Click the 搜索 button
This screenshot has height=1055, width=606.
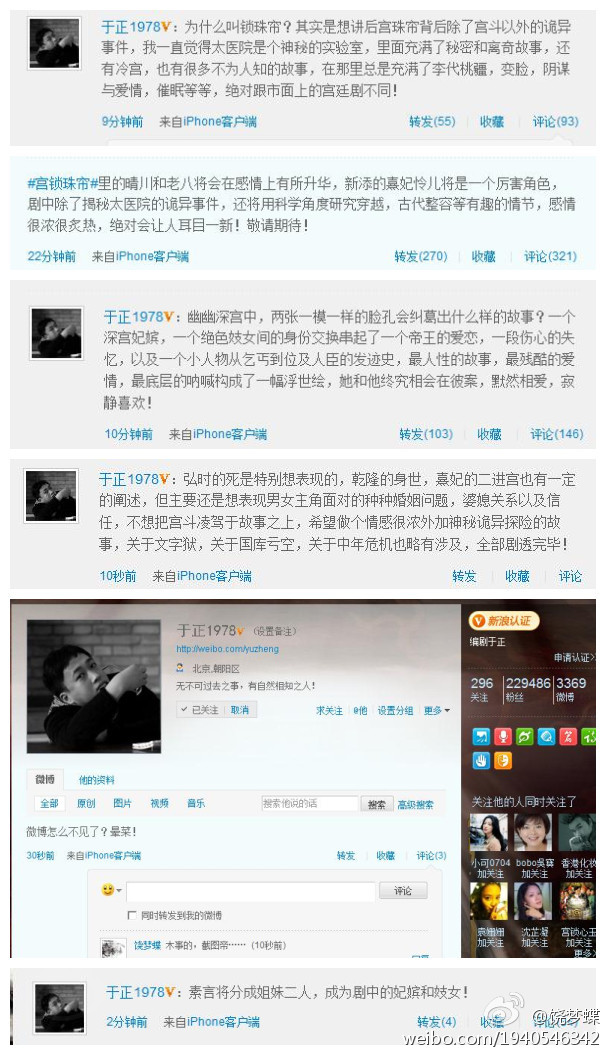tap(377, 804)
